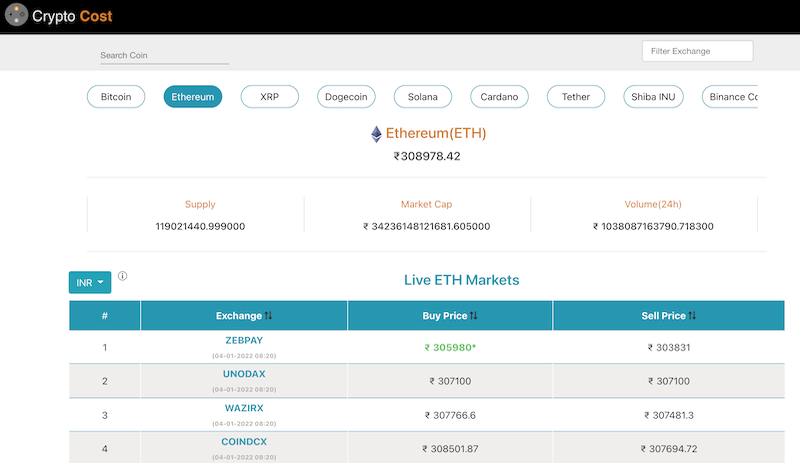Click the COINDCX sell price ₹ 307694.72

[669, 449]
